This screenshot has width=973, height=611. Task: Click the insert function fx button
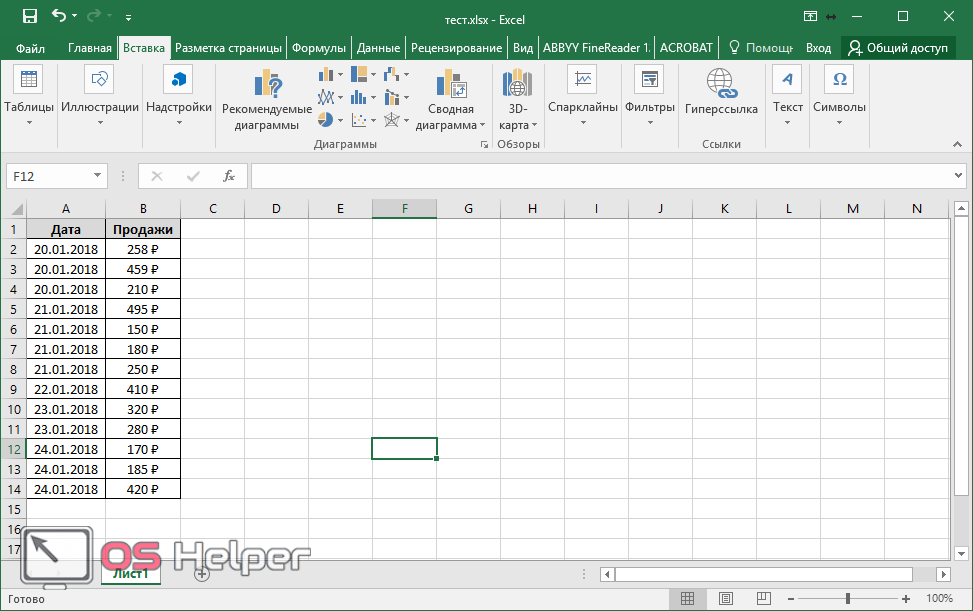[x=228, y=176]
